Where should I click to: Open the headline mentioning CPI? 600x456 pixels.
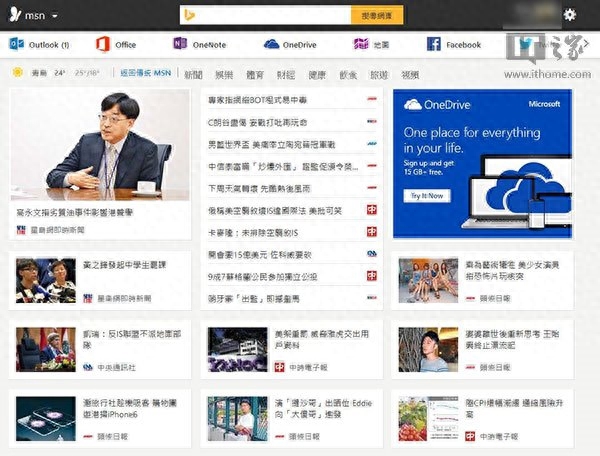514,409
